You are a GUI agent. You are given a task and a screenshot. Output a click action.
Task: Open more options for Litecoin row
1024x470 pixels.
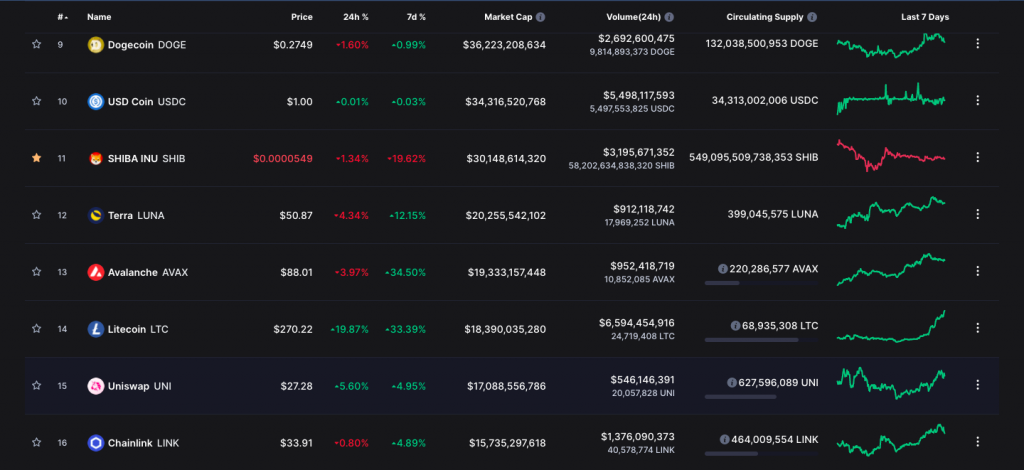coord(978,328)
